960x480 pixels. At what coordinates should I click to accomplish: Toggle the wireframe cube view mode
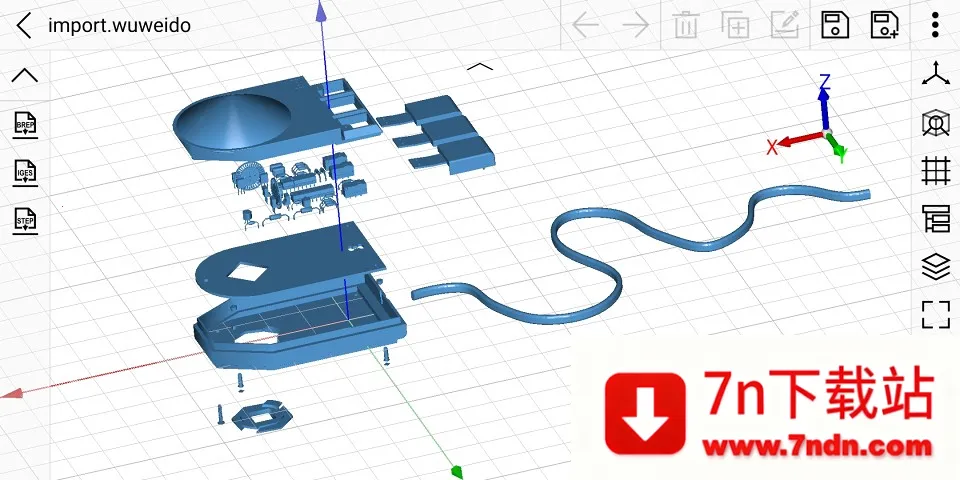tap(935, 123)
